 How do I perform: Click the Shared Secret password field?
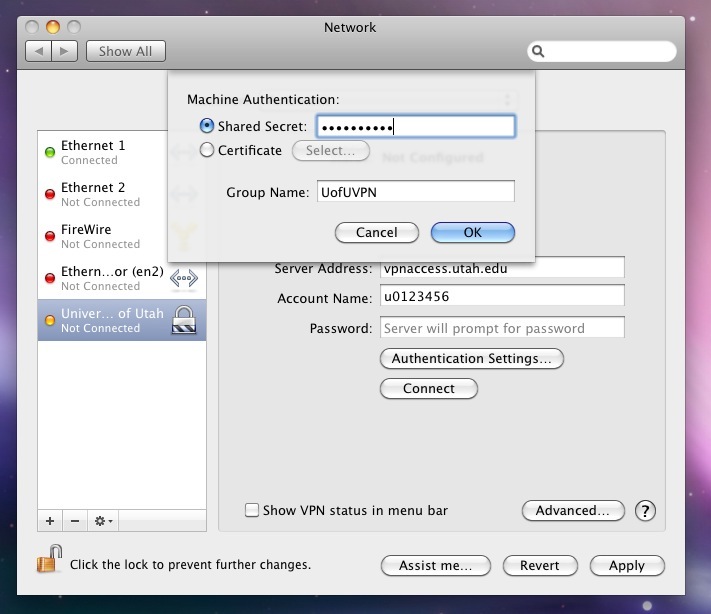tap(416, 127)
